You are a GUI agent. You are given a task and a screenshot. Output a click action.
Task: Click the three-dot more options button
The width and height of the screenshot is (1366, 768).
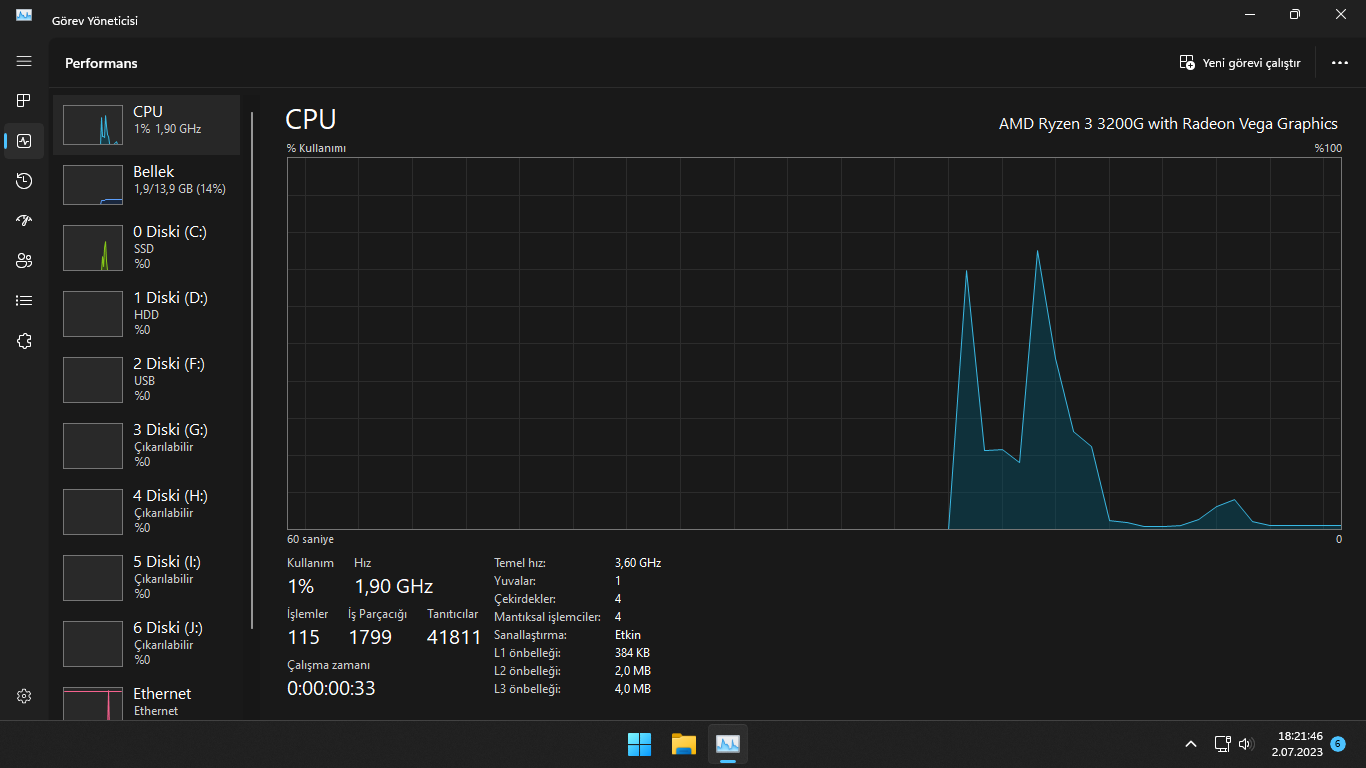click(1340, 63)
